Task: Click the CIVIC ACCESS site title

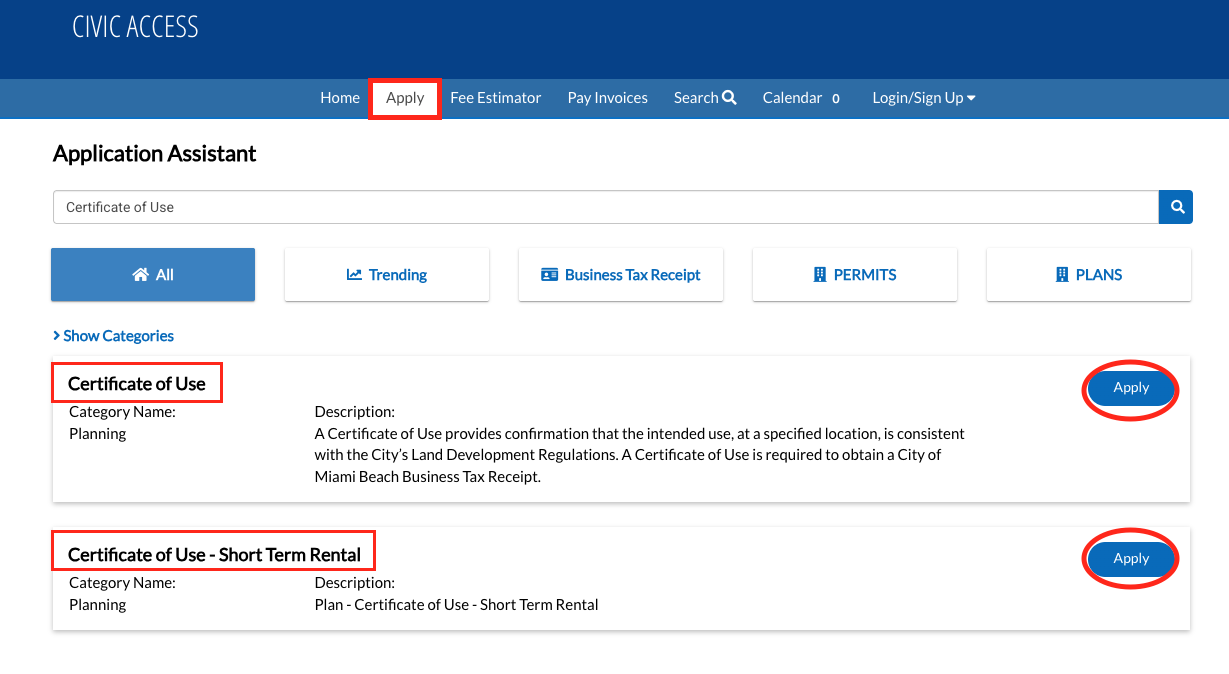Action: [135, 27]
